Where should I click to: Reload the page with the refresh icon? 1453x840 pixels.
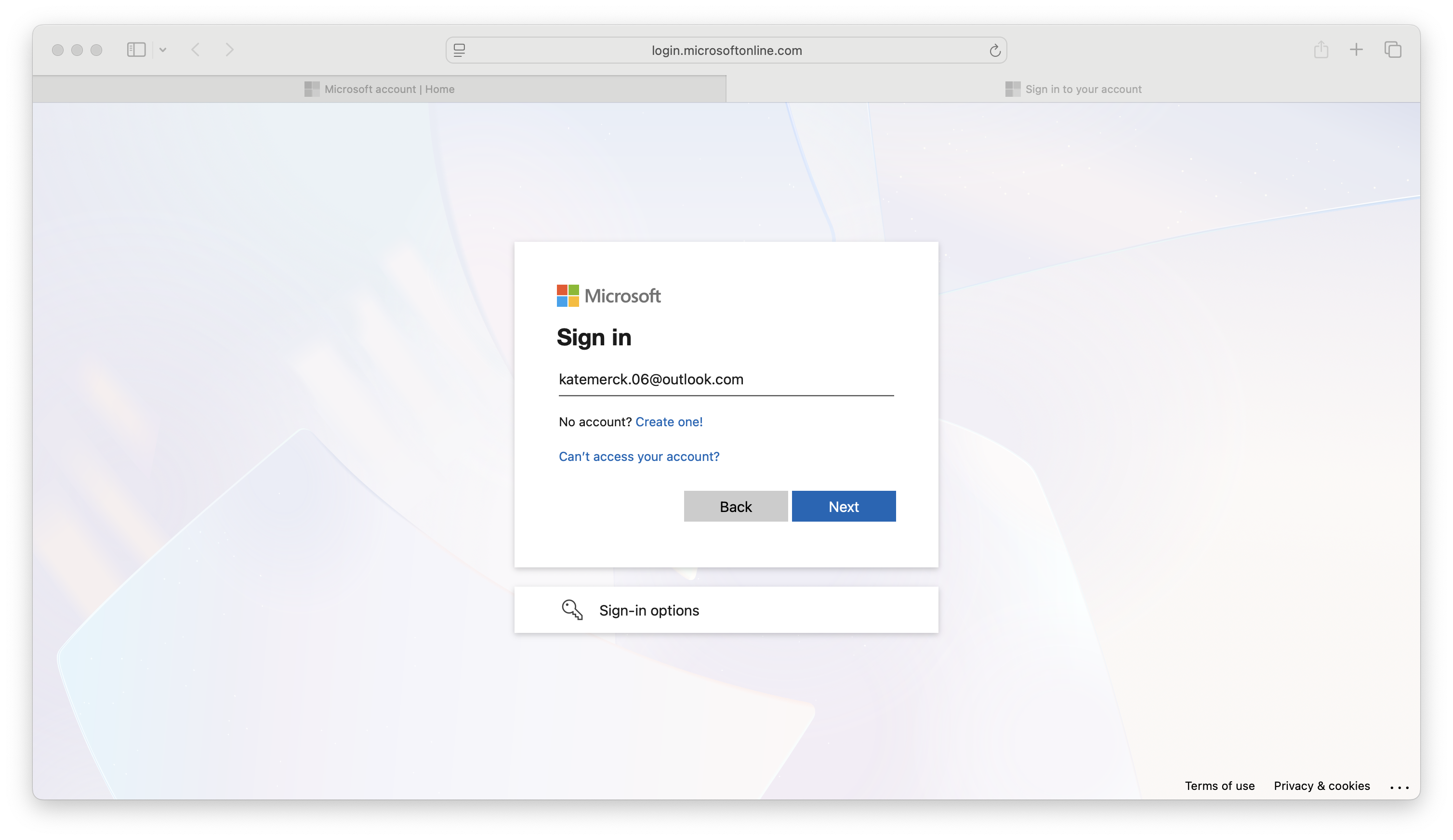point(995,51)
